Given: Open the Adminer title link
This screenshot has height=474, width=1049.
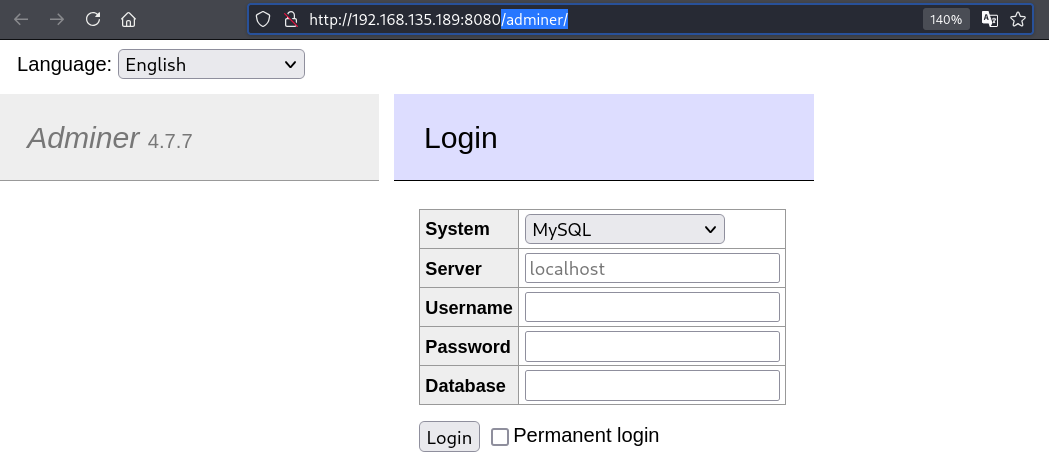Looking at the screenshot, I should (x=83, y=138).
